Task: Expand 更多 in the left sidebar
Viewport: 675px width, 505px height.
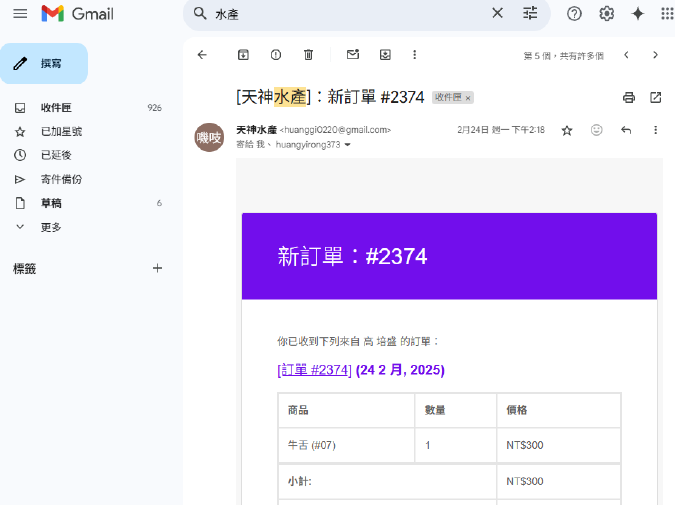Action: tap(50, 227)
